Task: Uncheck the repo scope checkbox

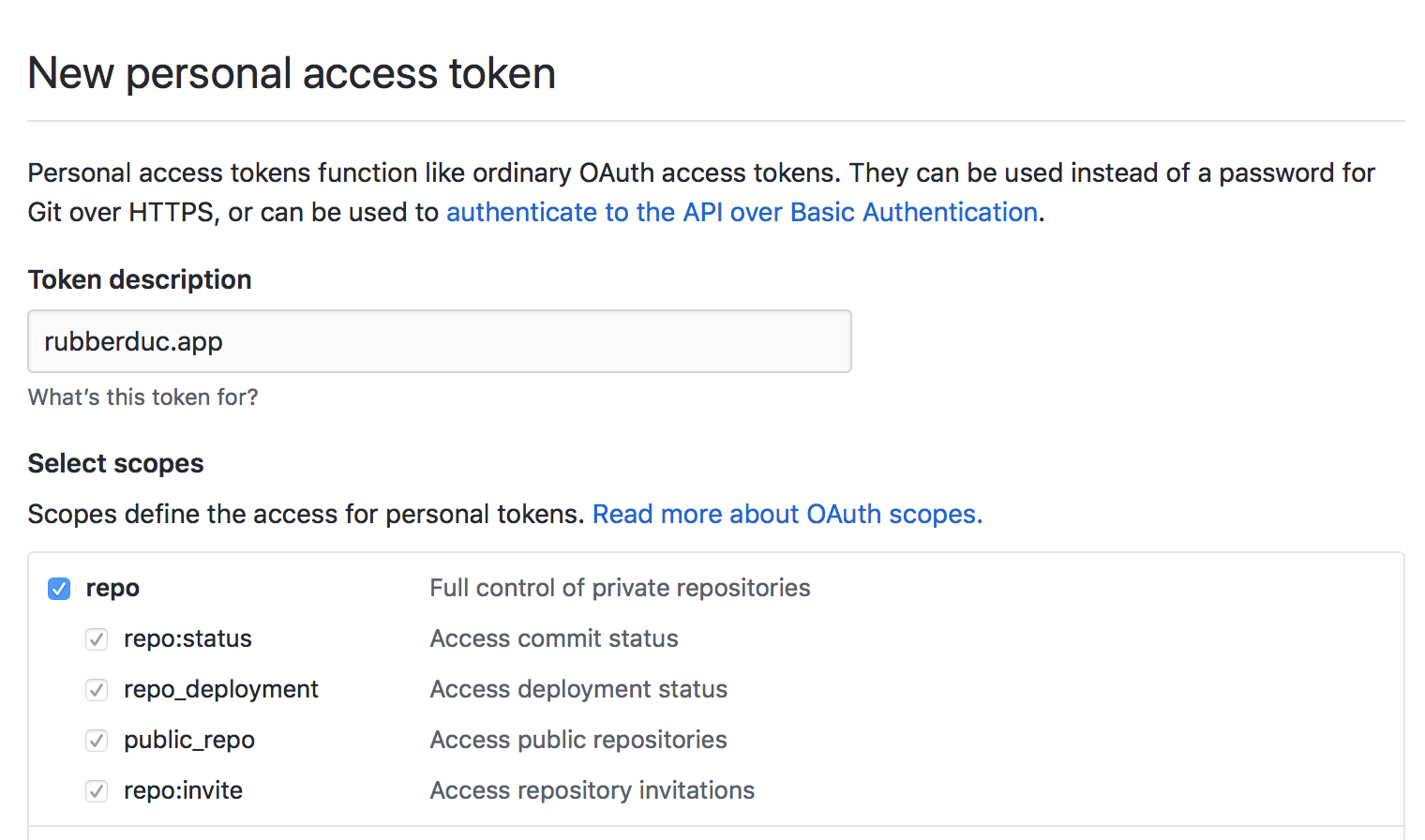Action: (59, 589)
